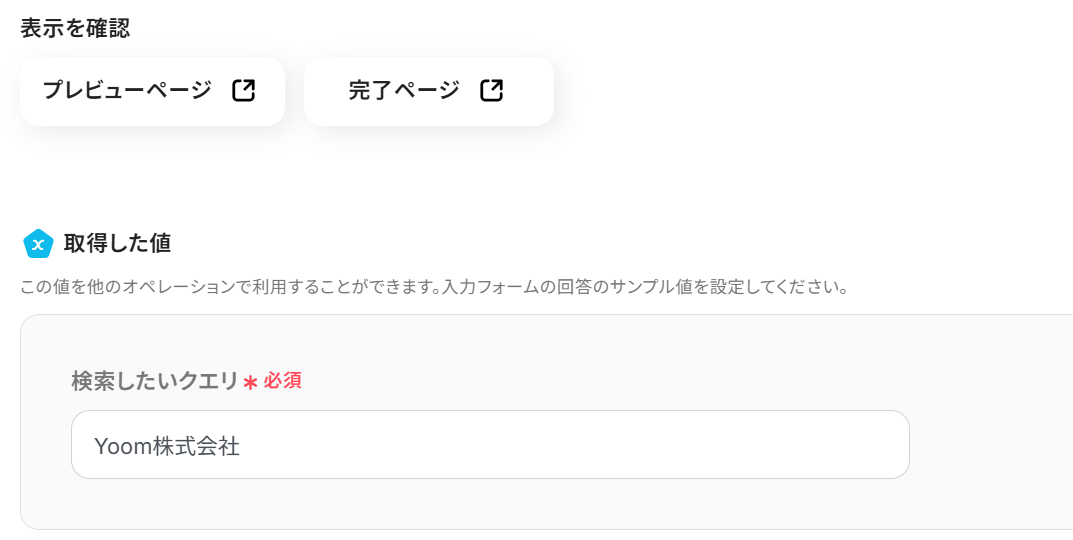Click external-link icon beside 完了ページ
Viewport: 1073px width, 540px height.
[491, 91]
